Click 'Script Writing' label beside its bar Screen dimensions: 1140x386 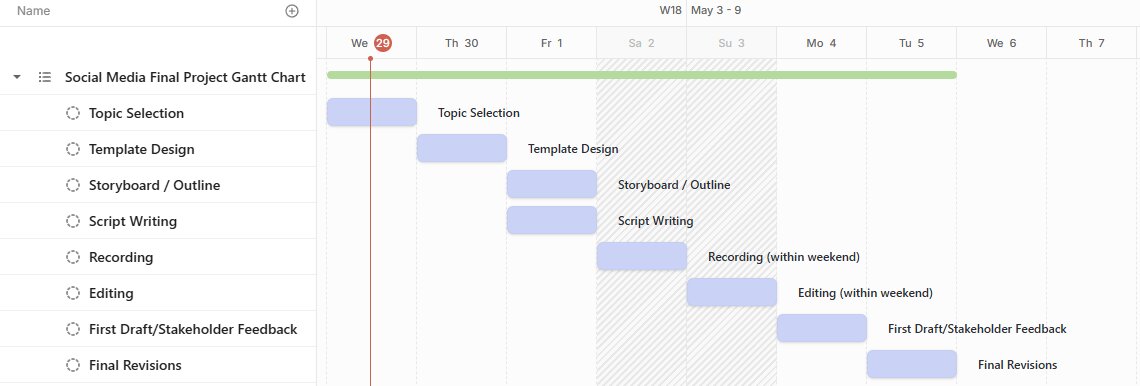tap(656, 221)
